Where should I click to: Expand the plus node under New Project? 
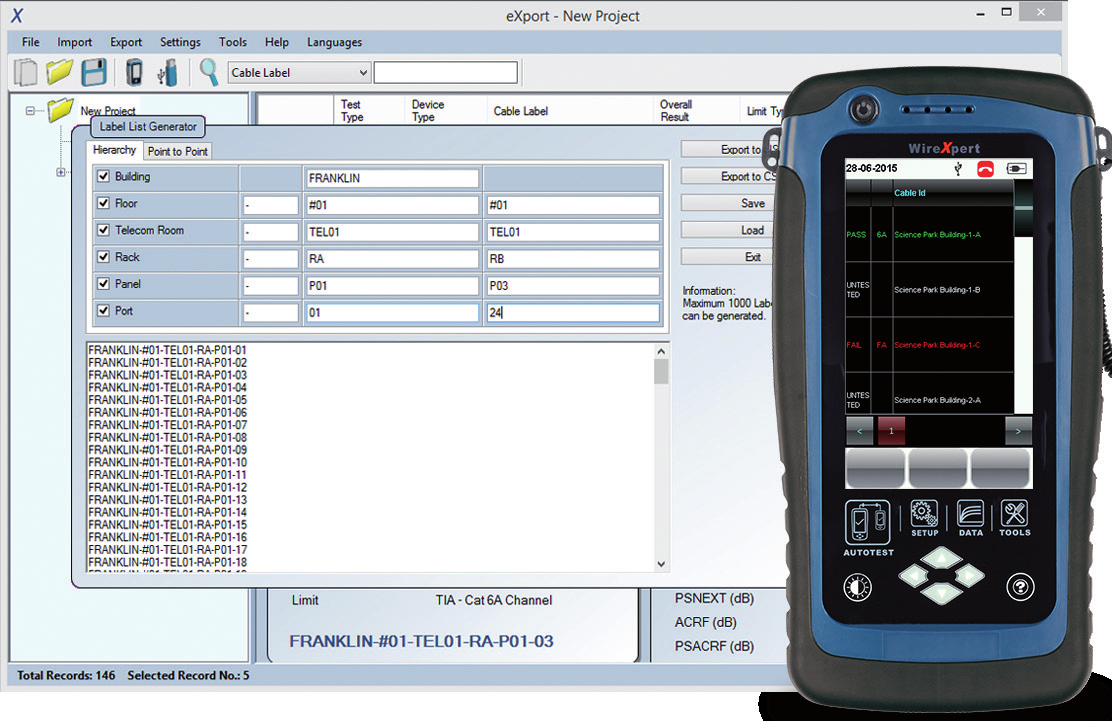coord(60,172)
